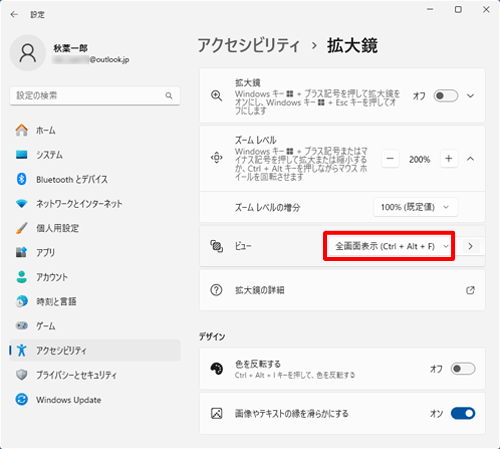Open ネットワークとインターネット category
The width and height of the screenshot is (500, 449).
point(95,204)
